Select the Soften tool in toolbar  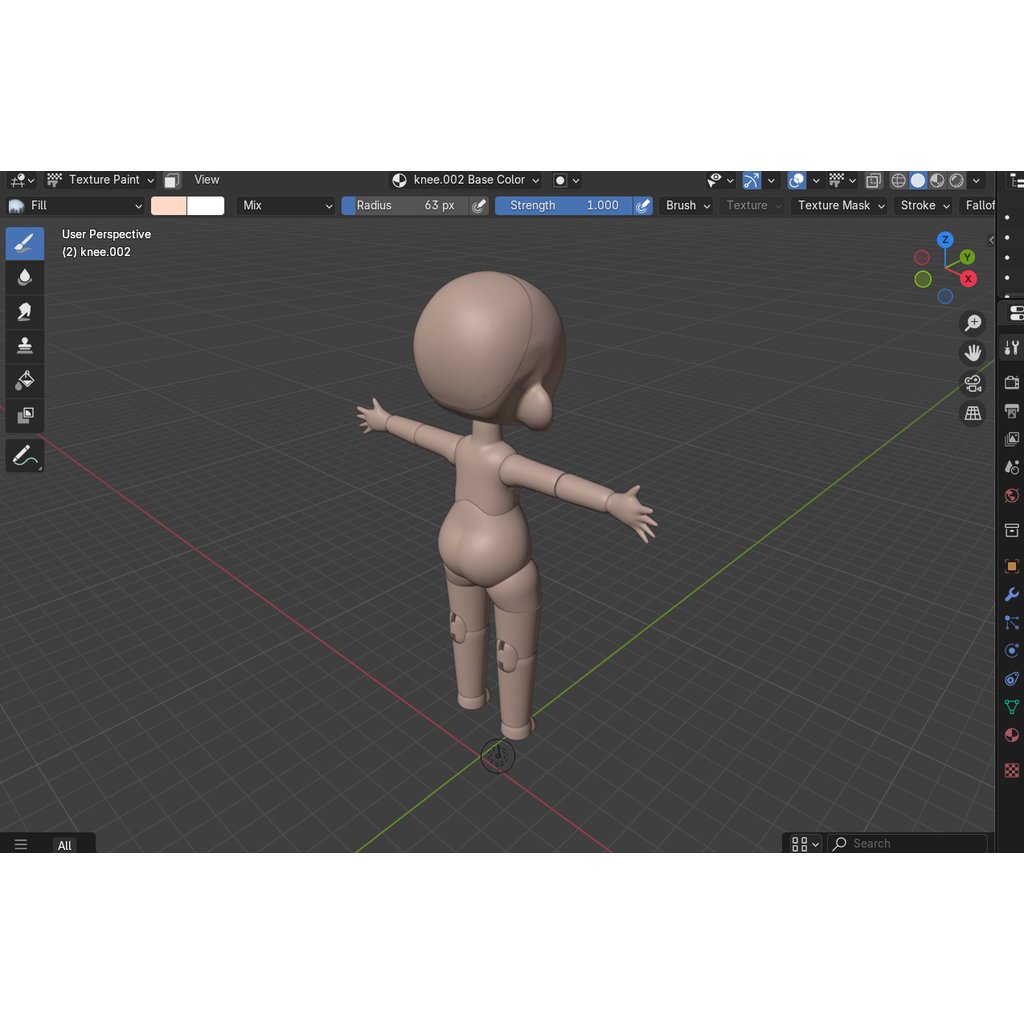pos(25,278)
